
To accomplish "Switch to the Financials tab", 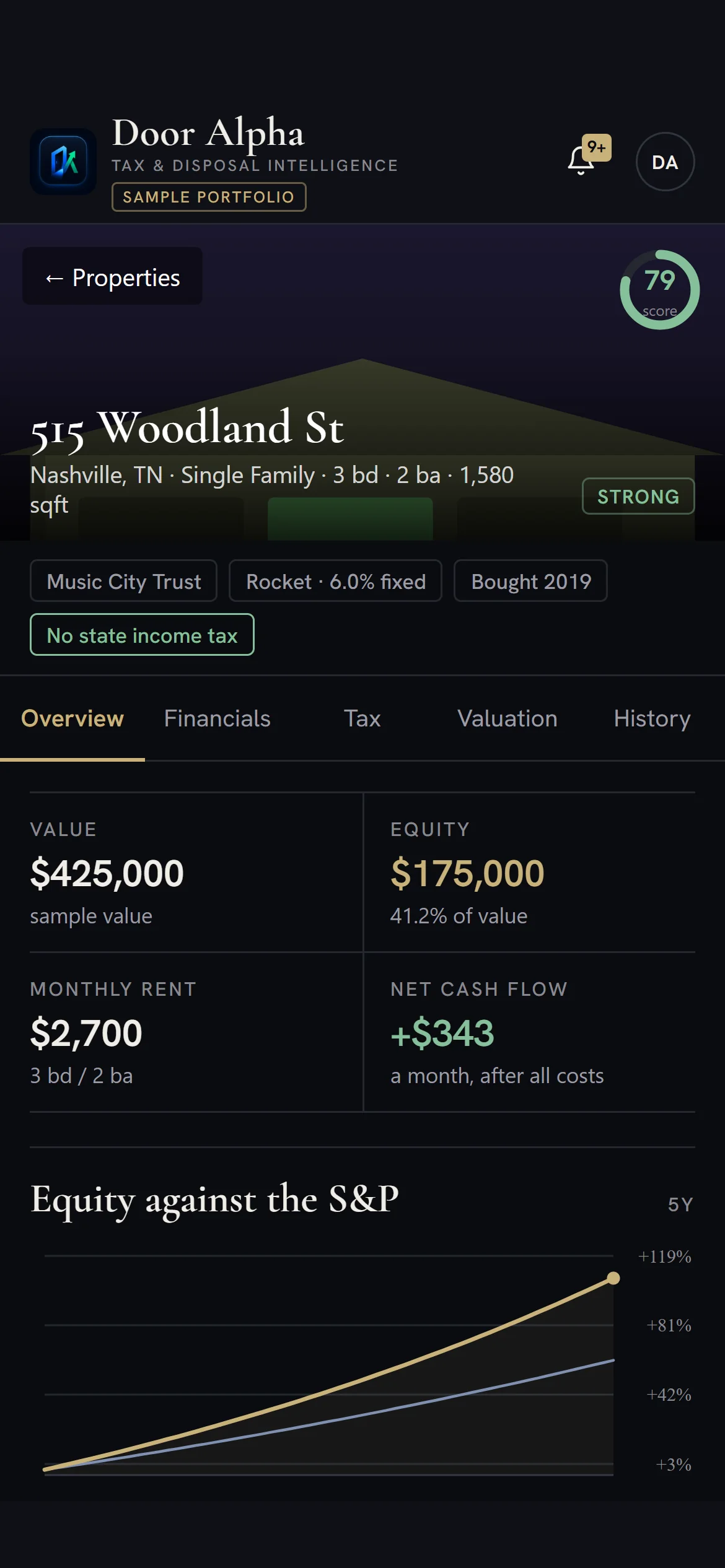I will tap(217, 718).
